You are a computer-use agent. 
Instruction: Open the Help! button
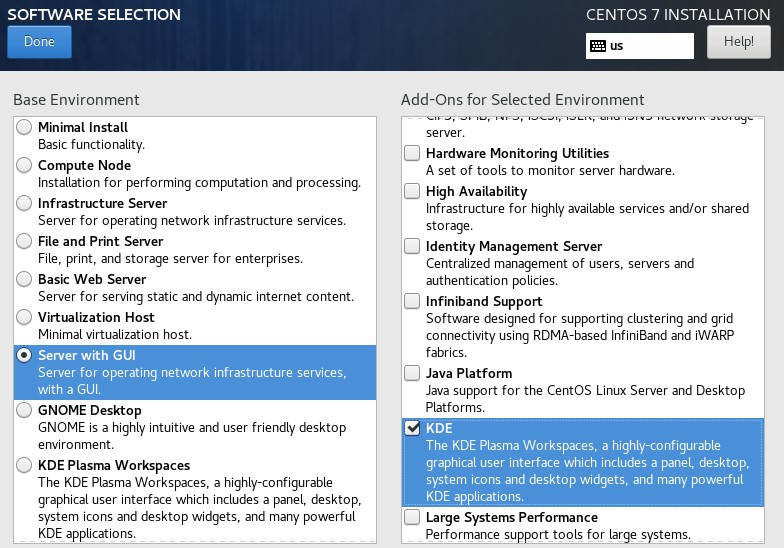pos(738,42)
